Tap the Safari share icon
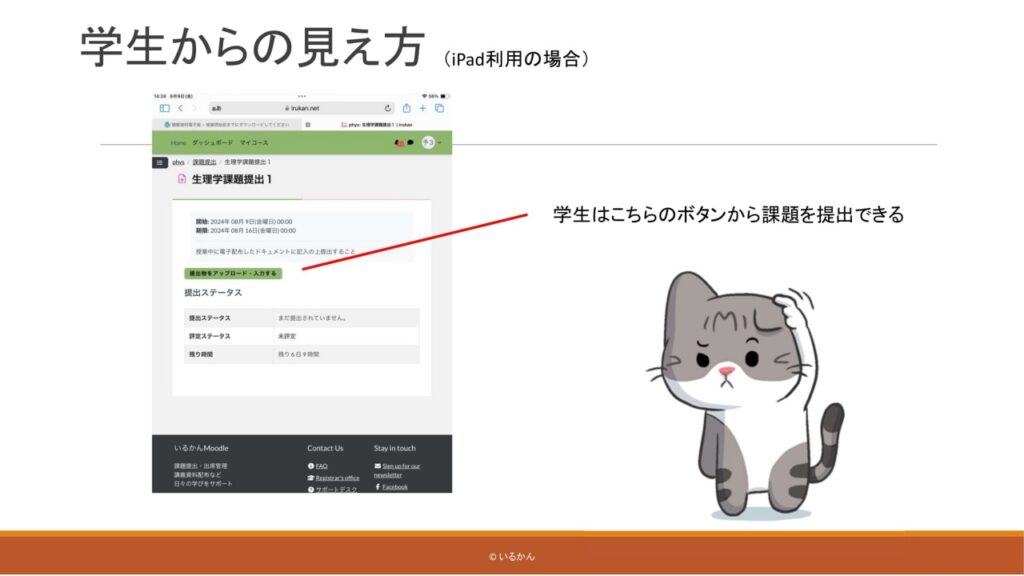Screen dimensions: 1024x576 tap(407, 108)
